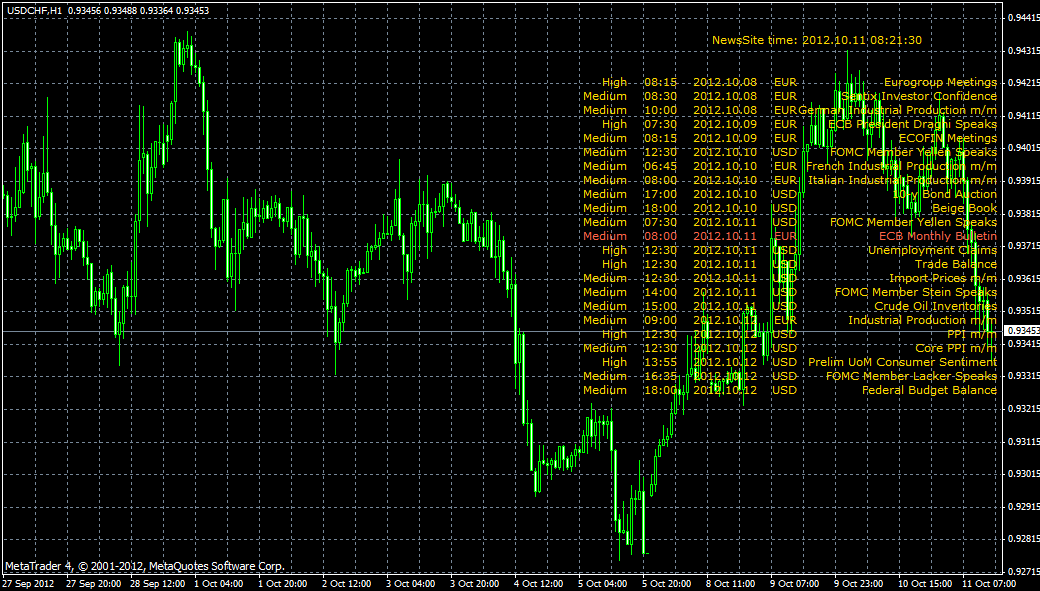Select the Unemployment Claims news event
The image size is (1040, 591).
[x=932, y=250]
